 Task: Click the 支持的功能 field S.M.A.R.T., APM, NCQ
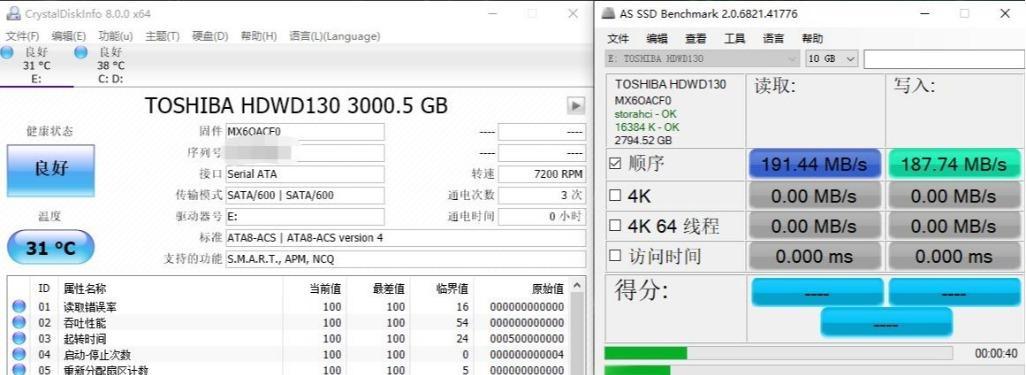click(405, 259)
